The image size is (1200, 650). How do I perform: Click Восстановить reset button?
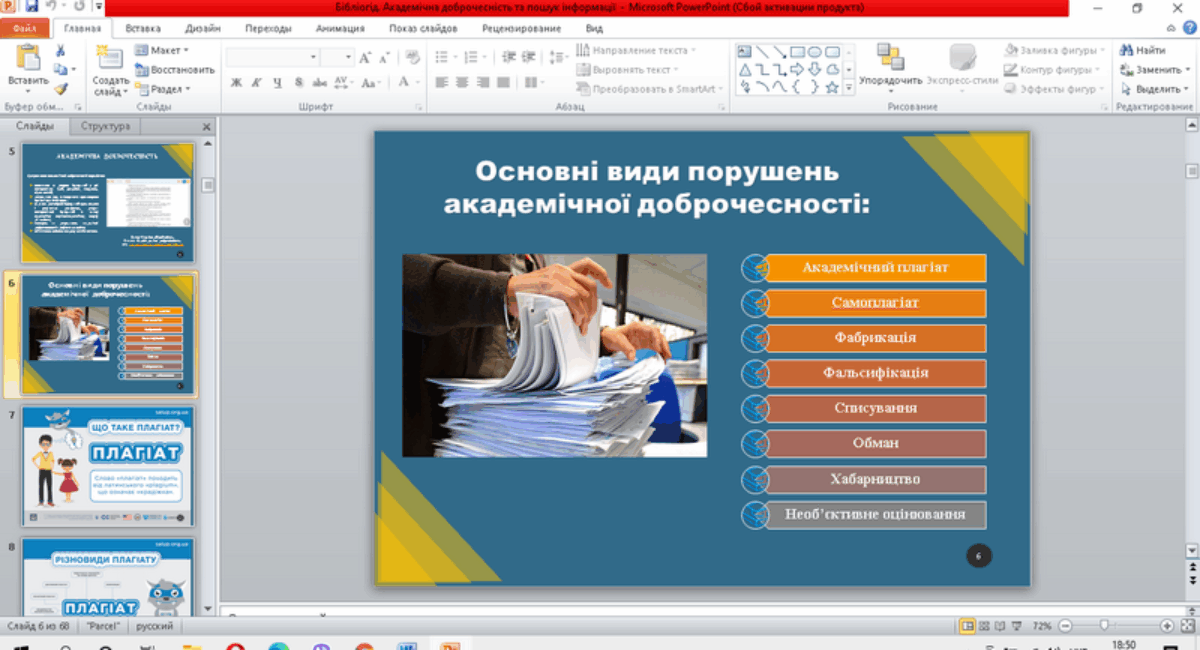click(x=174, y=70)
